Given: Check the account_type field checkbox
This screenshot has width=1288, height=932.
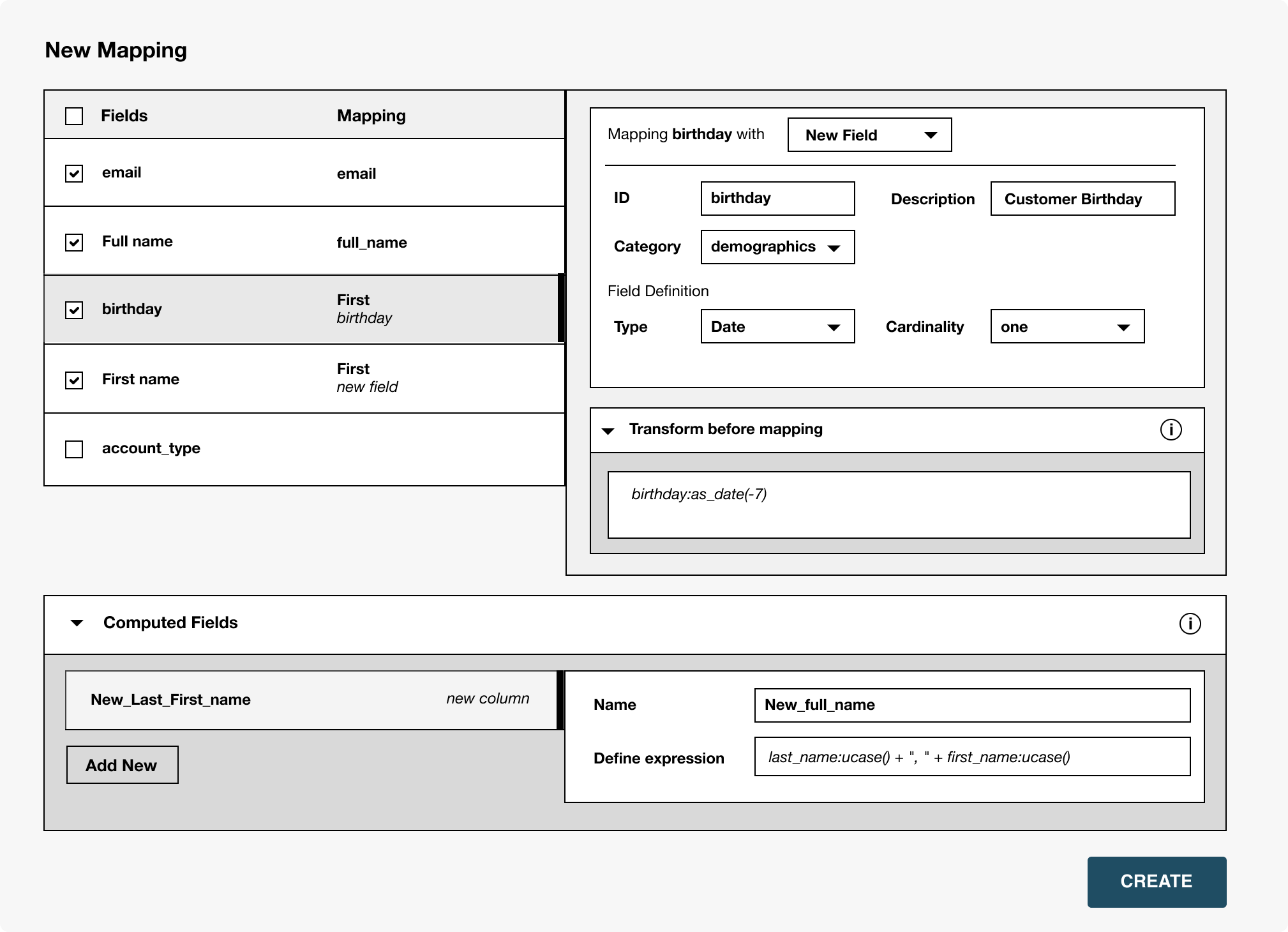Looking at the screenshot, I should (x=74, y=449).
